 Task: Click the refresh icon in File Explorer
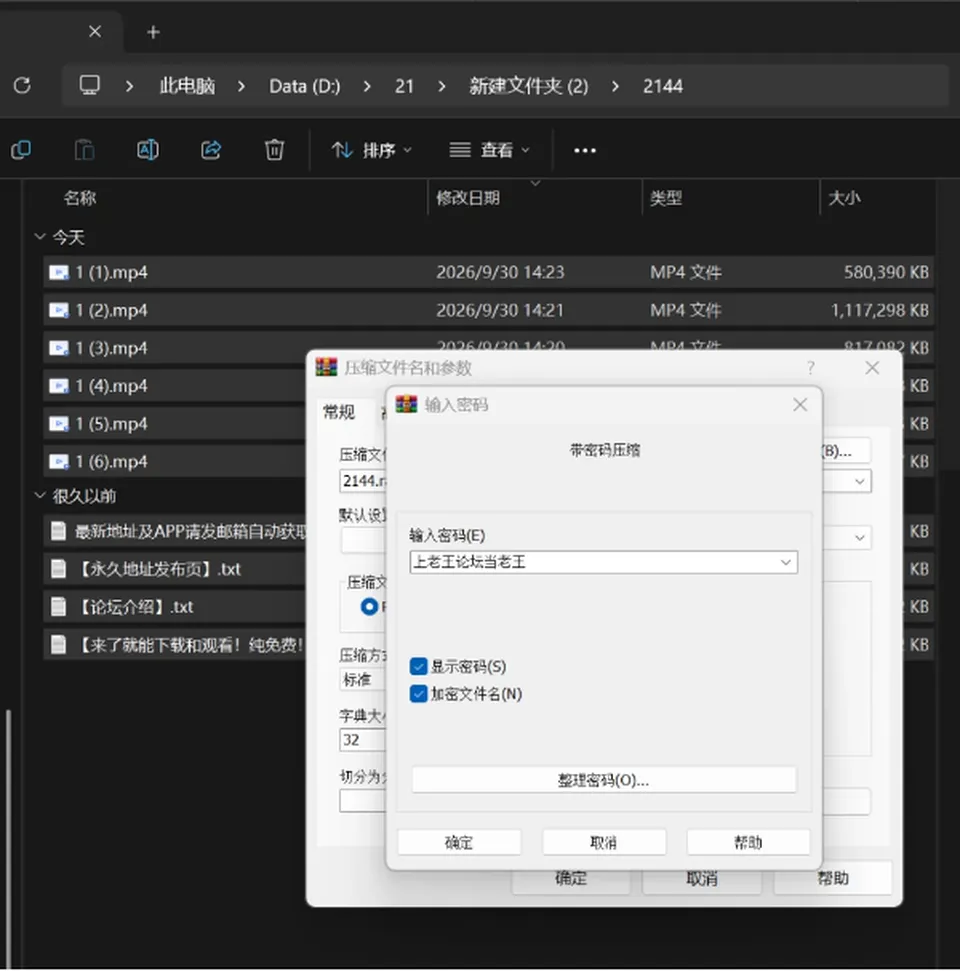(22, 85)
